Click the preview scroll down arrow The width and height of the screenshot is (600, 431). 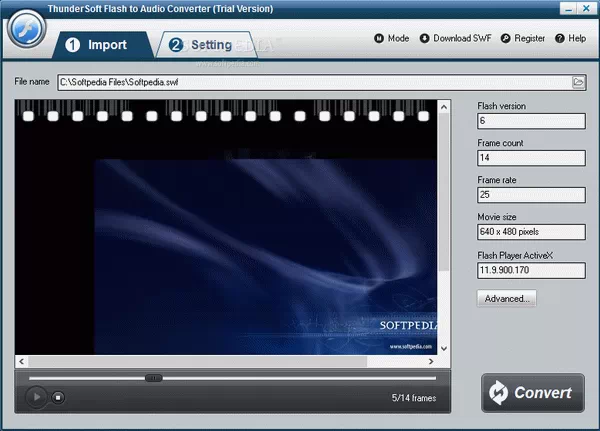[x=444, y=349]
